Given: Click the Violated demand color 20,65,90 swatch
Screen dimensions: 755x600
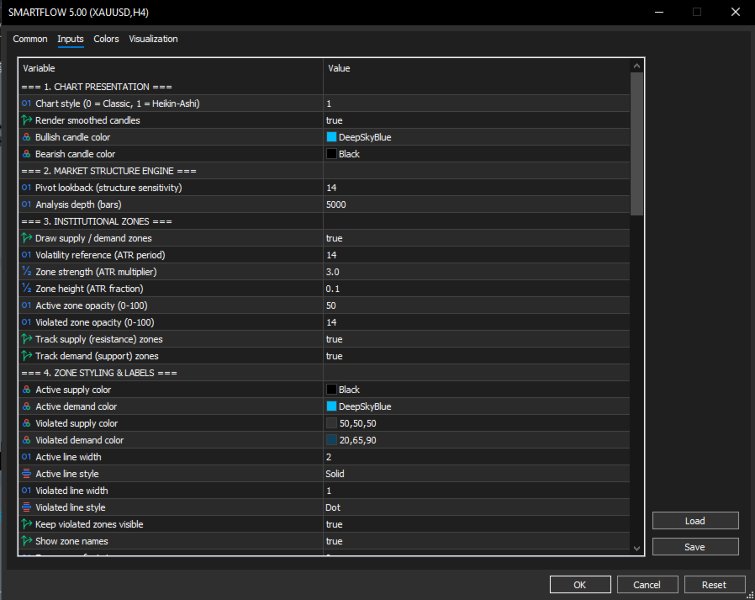Looking at the screenshot, I should coord(331,440).
